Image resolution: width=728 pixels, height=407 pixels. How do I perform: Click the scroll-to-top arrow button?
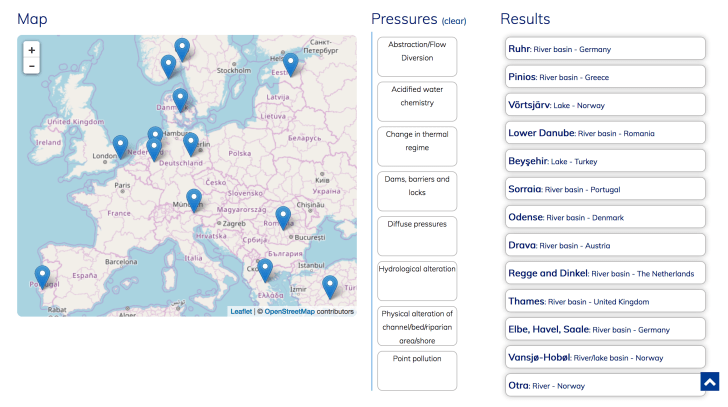tap(709, 382)
